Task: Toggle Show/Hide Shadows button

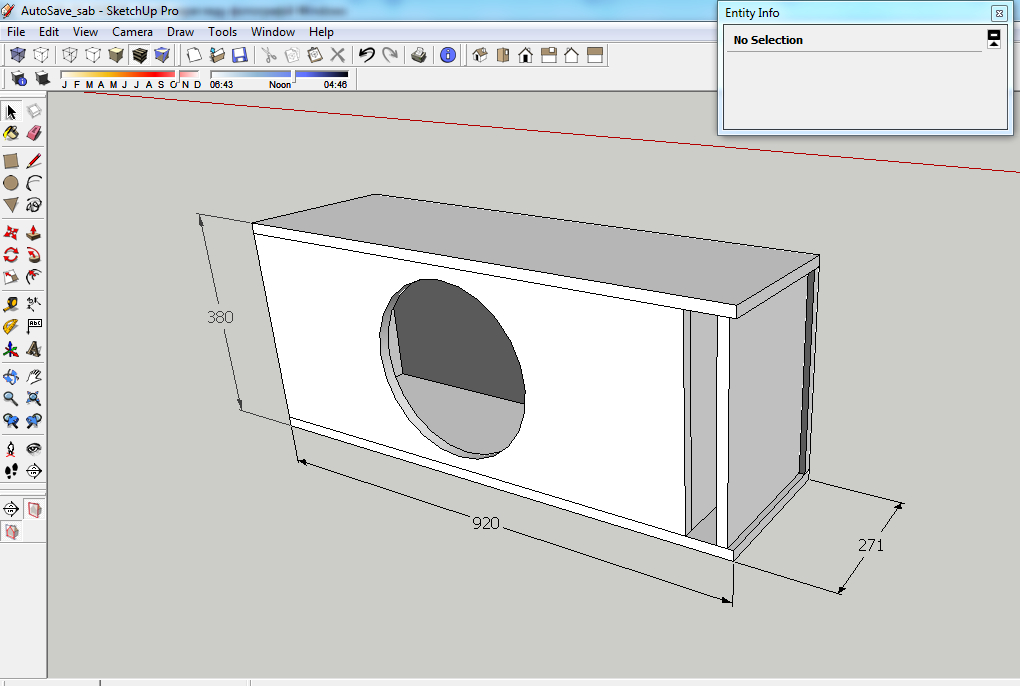Action: coord(42,79)
